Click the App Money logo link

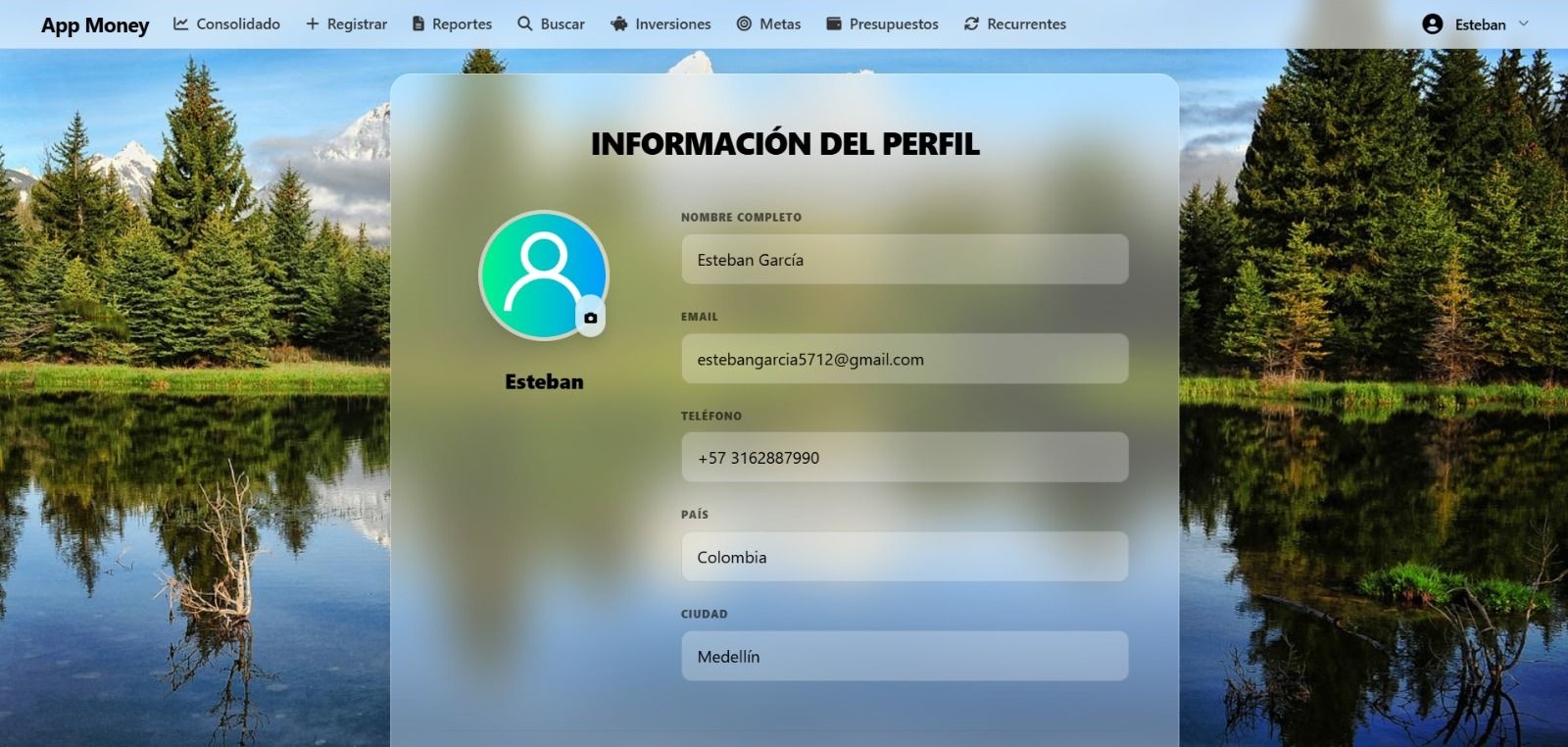(95, 25)
